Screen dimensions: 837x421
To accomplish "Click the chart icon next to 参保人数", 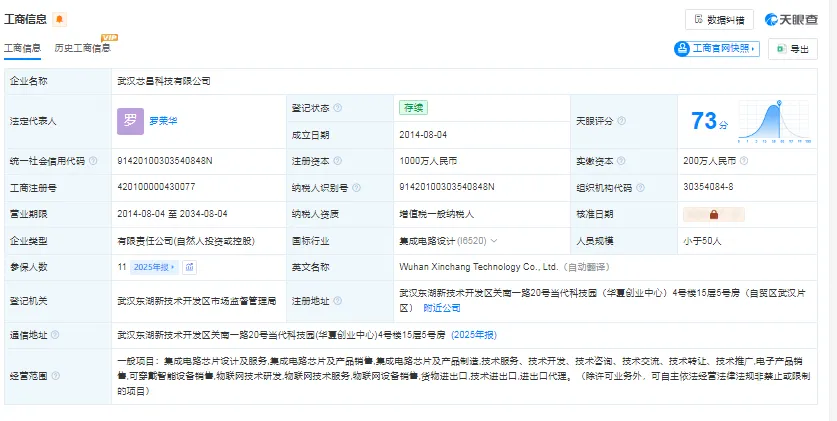I will tap(189, 267).
